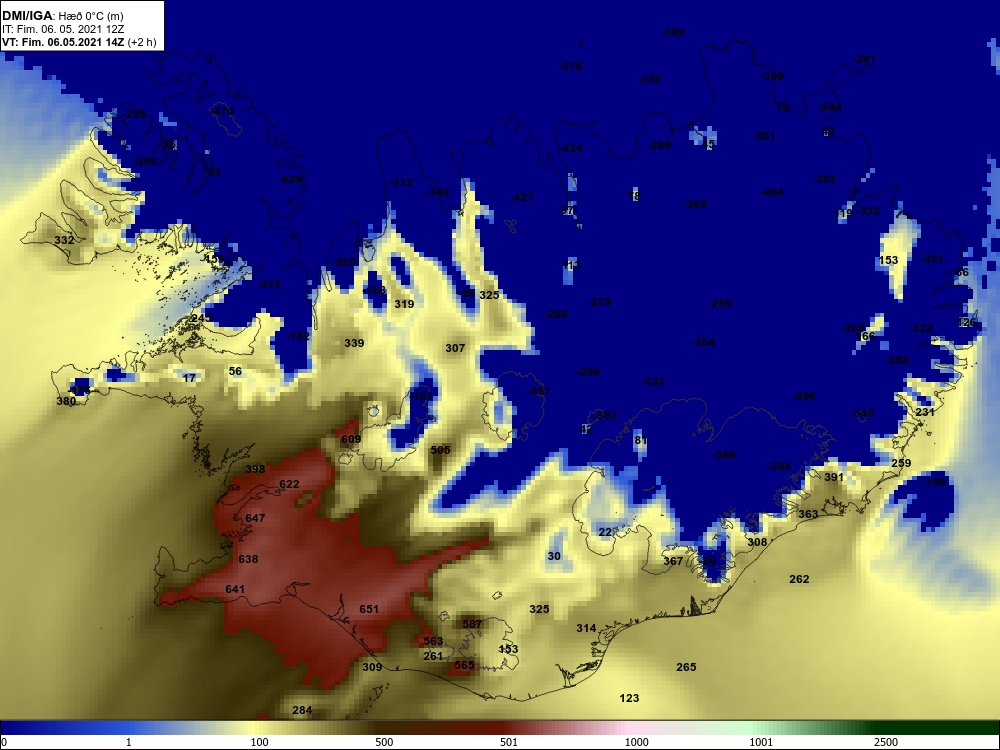Click the map value -162
The image size is (1000, 750).
[298, 336]
